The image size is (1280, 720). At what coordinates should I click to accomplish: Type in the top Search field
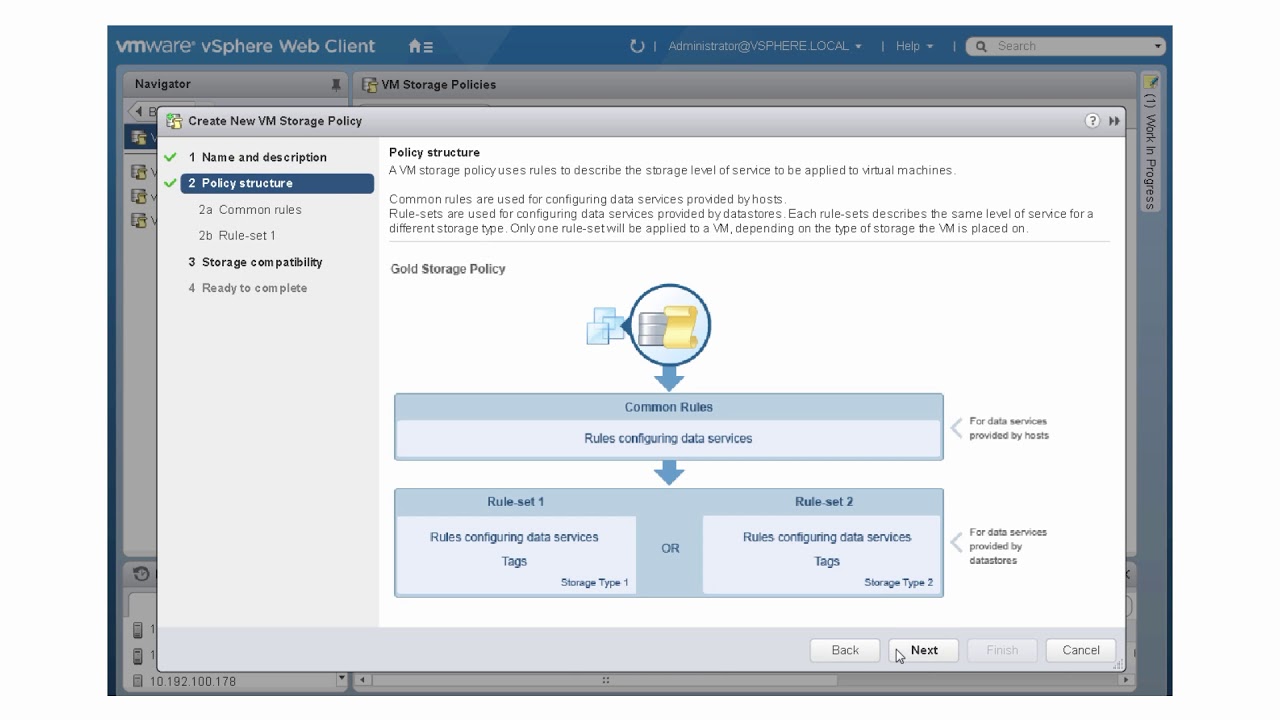(x=1070, y=46)
